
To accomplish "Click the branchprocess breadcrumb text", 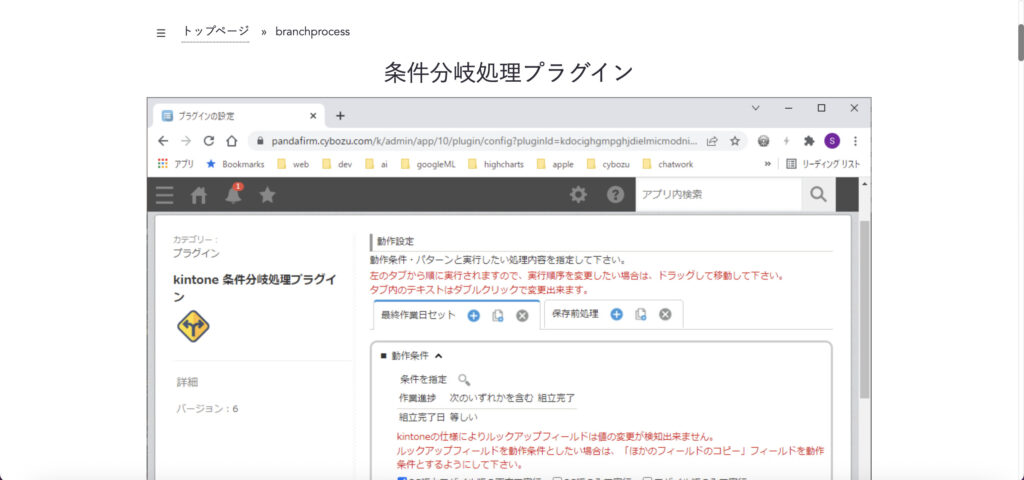I will tap(312, 31).
